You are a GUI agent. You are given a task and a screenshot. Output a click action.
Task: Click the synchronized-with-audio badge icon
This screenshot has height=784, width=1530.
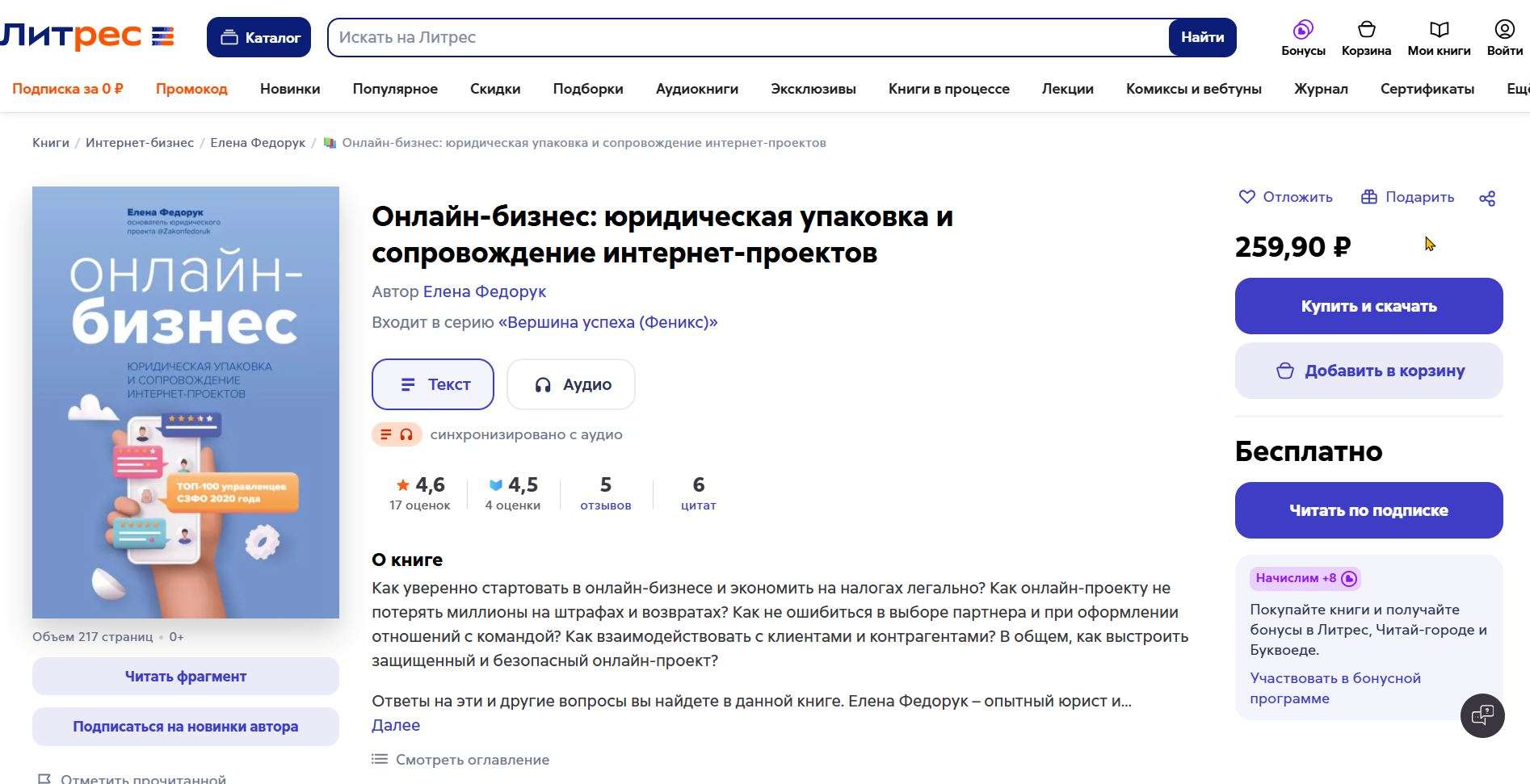397,434
